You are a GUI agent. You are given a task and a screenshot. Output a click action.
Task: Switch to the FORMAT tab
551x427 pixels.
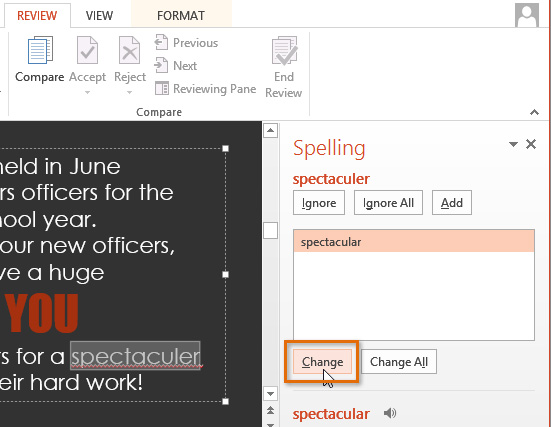click(181, 15)
